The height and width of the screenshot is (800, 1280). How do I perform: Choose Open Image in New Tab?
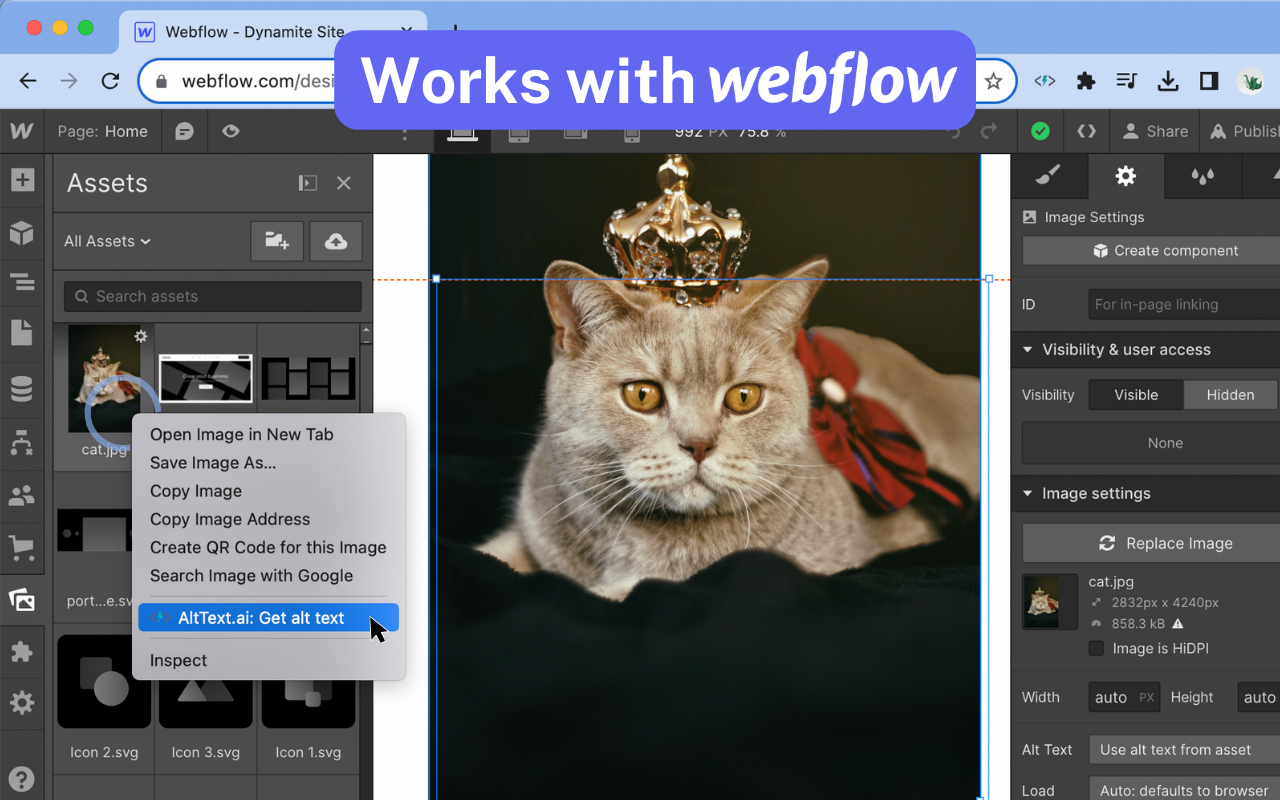[242, 434]
